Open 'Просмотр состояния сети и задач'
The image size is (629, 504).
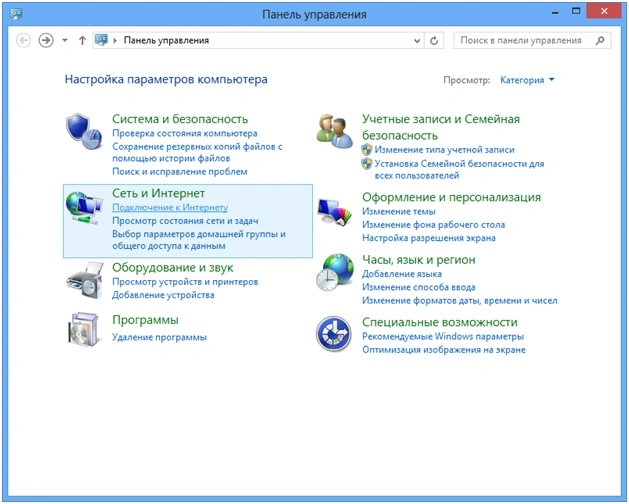pyautogui.click(x=185, y=221)
